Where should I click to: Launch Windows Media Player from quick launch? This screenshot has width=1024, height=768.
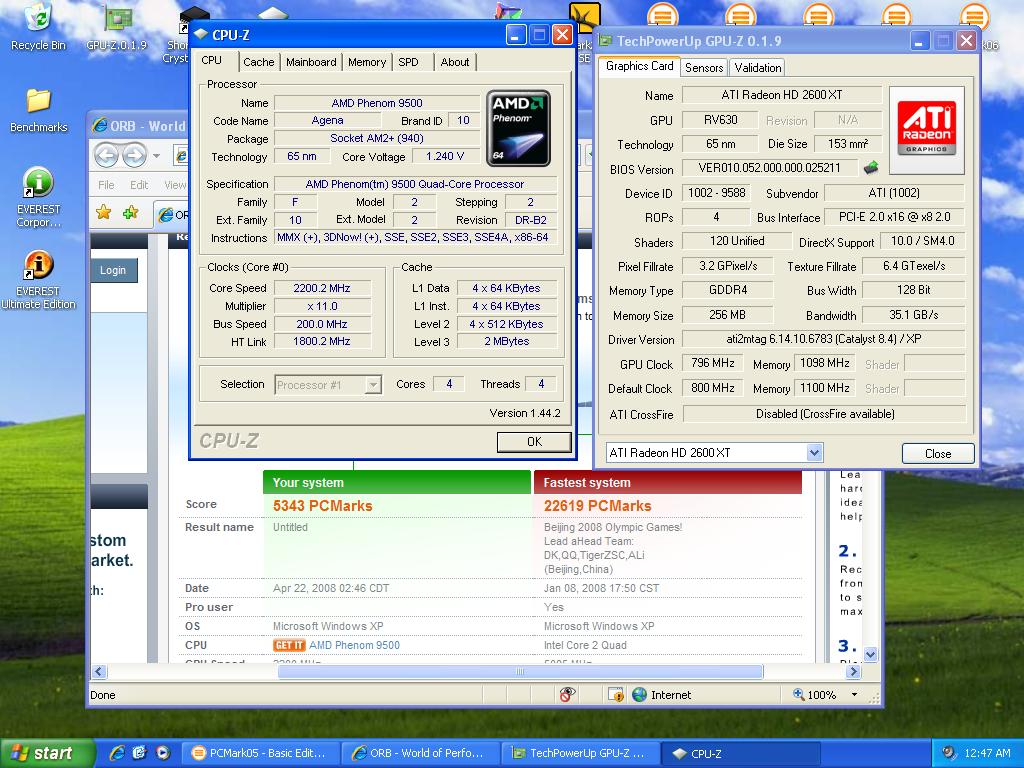(x=163, y=752)
